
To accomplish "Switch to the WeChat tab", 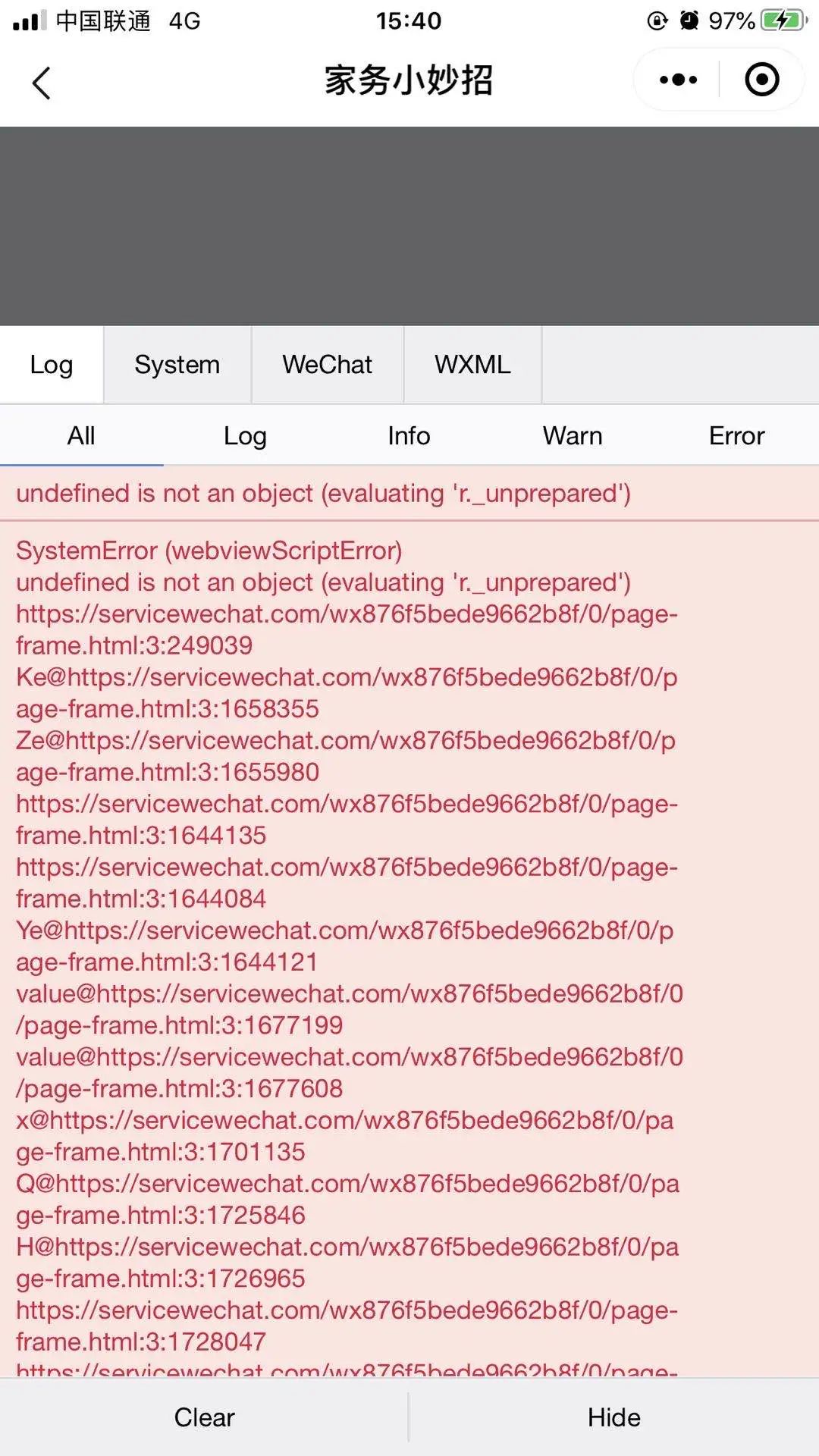I will point(328,365).
